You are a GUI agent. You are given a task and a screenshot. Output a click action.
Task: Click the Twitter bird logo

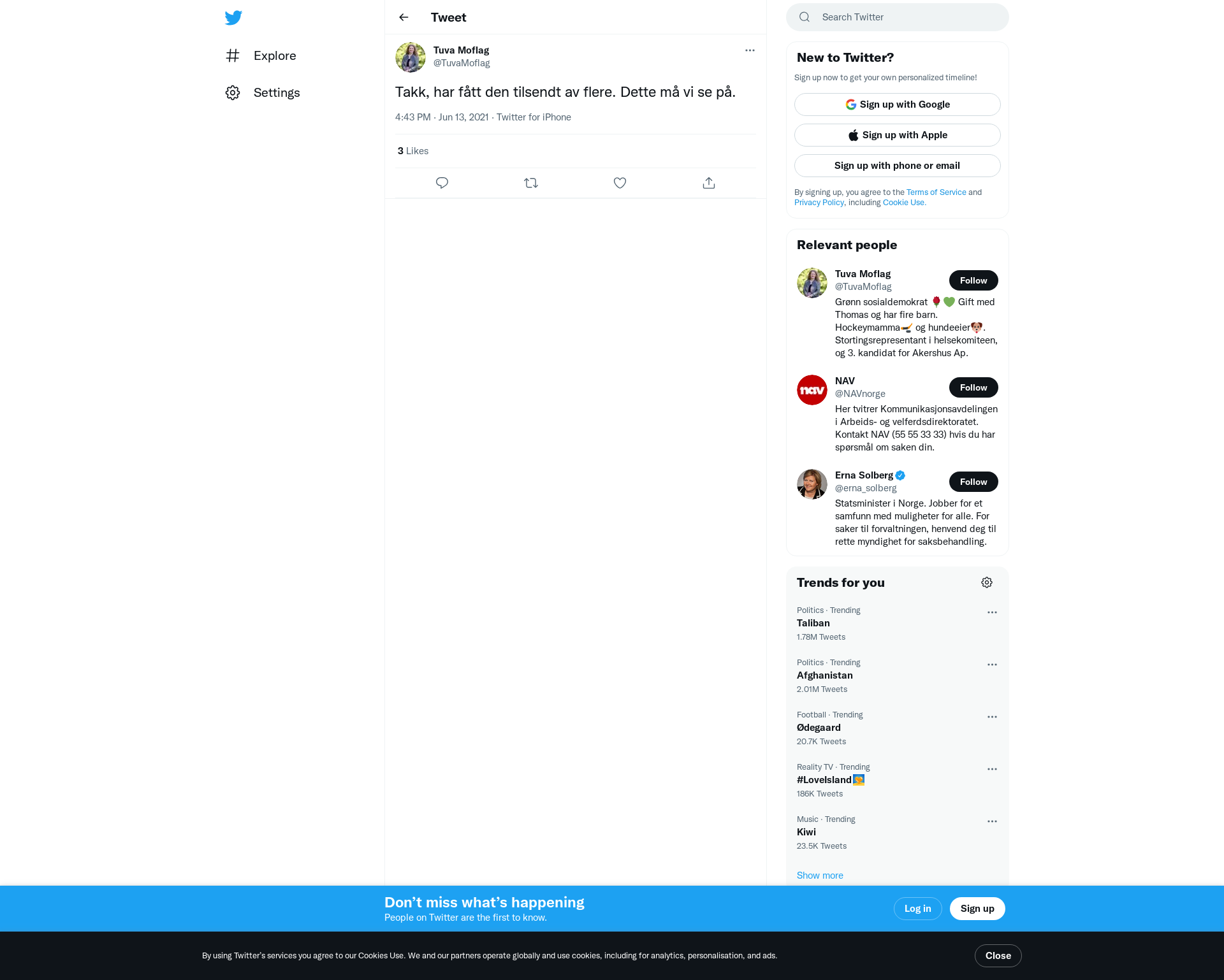click(233, 17)
